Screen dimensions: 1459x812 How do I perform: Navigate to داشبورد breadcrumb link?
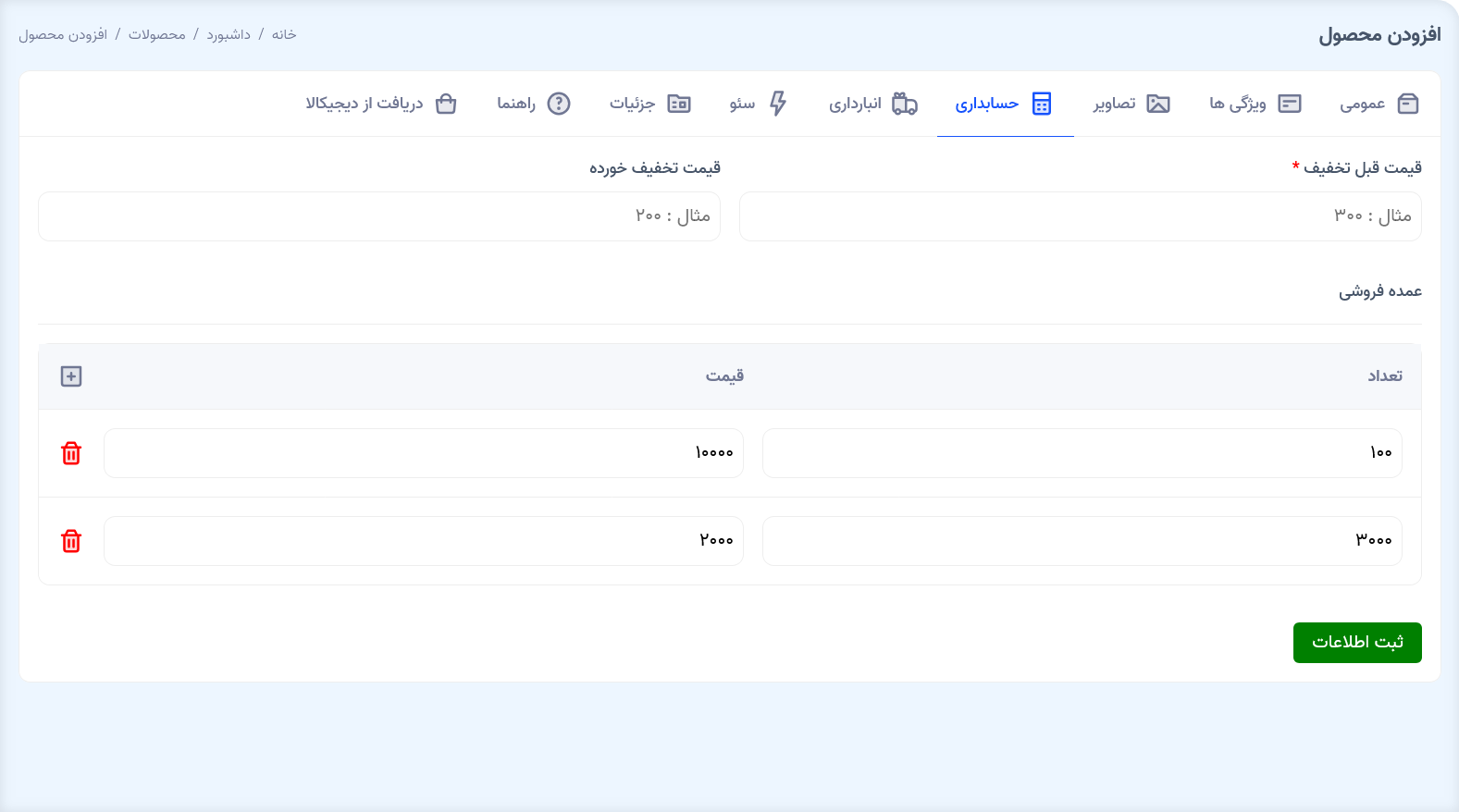coord(229,35)
